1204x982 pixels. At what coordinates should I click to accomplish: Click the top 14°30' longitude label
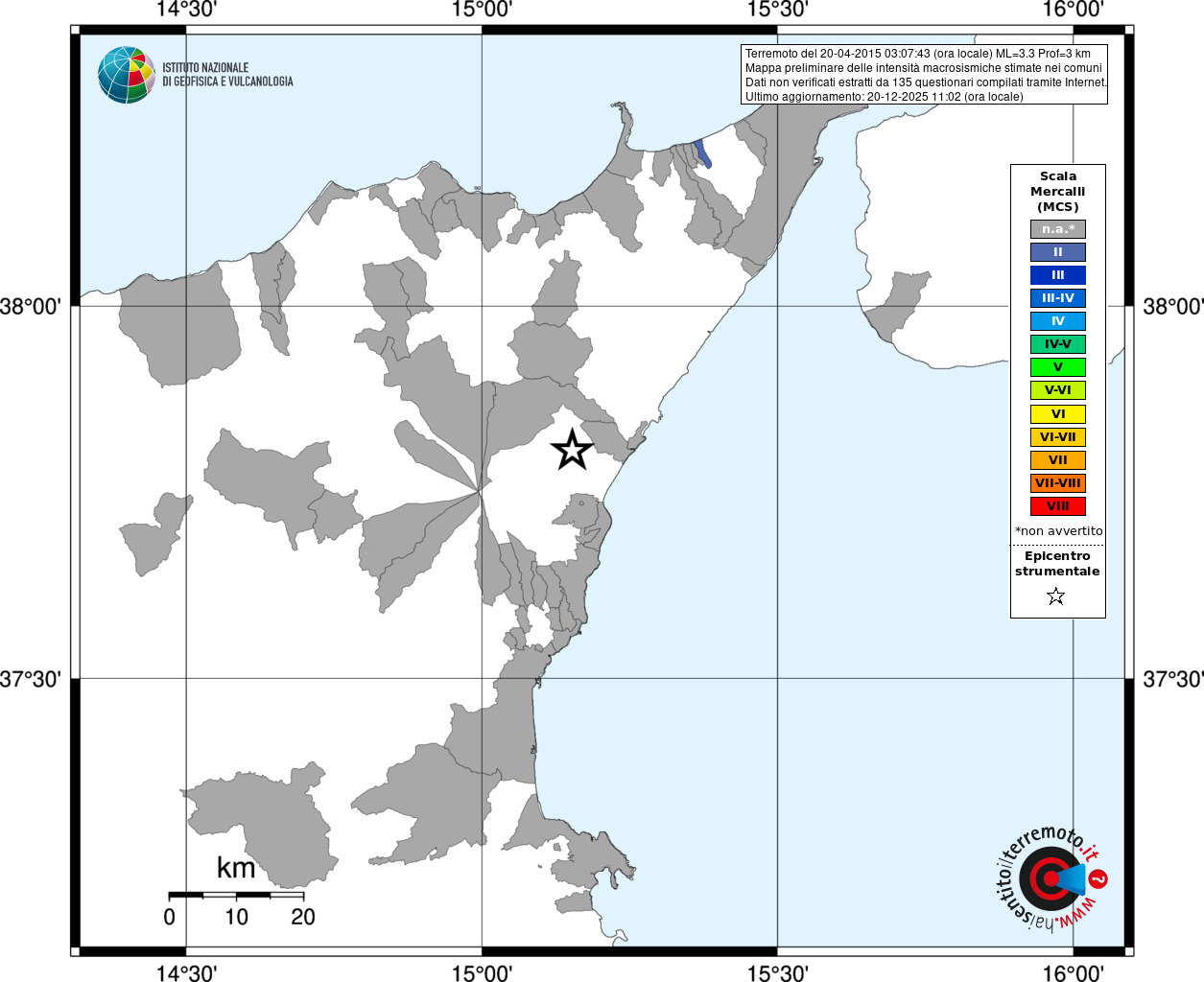pyautogui.click(x=186, y=10)
